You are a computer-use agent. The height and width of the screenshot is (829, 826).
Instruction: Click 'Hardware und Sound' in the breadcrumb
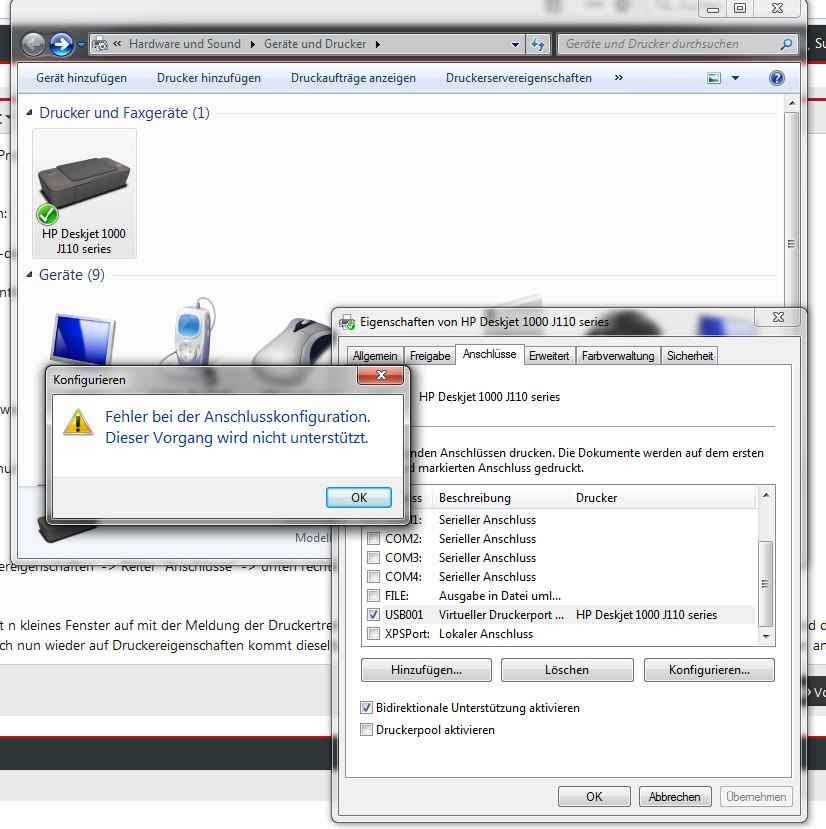pyautogui.click(x=185, y=44)
